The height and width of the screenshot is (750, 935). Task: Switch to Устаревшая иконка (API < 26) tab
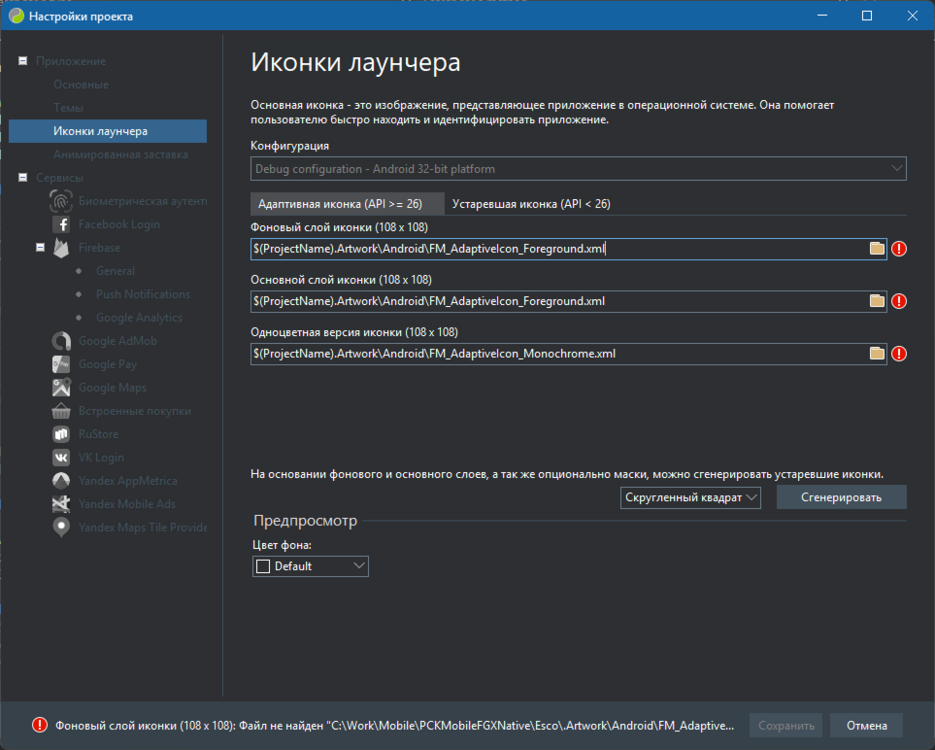point(531,204)
